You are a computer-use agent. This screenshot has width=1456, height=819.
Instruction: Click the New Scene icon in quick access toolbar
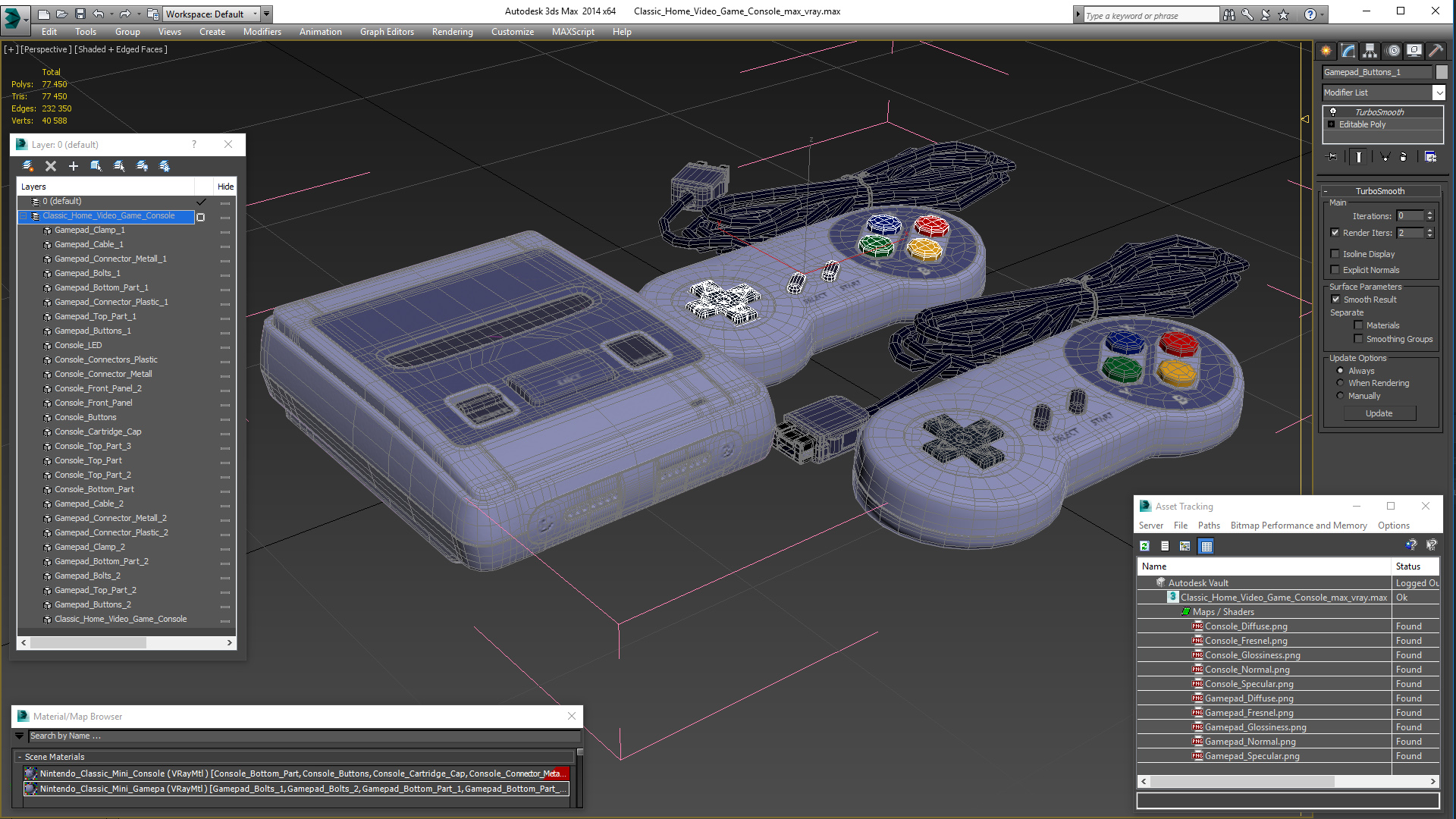pos(43,14)
